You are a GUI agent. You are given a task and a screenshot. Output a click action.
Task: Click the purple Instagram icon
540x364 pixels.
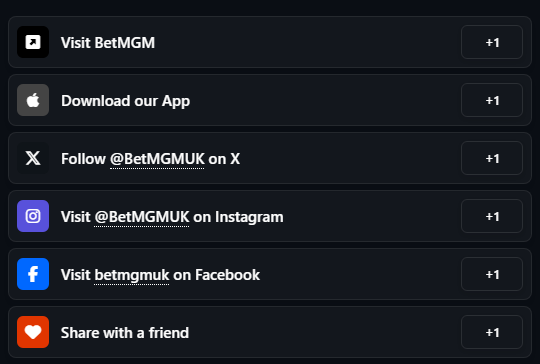(33, 216)
